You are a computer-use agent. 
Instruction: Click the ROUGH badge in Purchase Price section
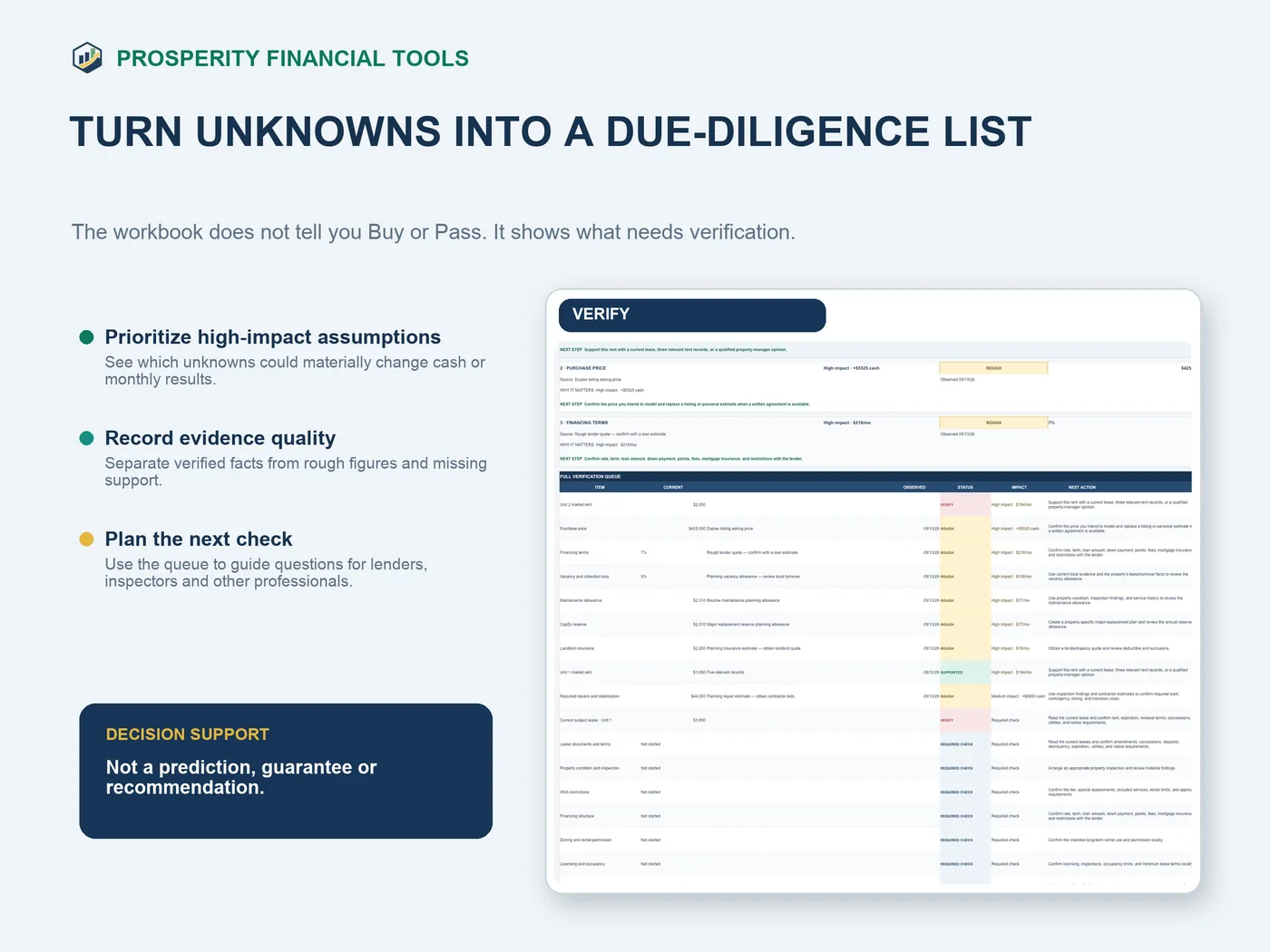pos(993,368)
